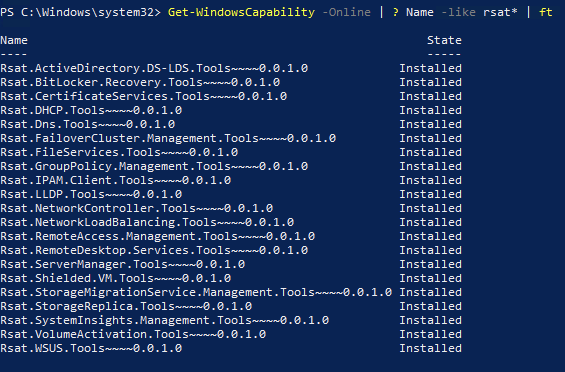The width and height of the screenshot is (565, 372).
Task: Click Rsat.FailoverCluster.Management.Tools text
Action: [x=168, y=138]
